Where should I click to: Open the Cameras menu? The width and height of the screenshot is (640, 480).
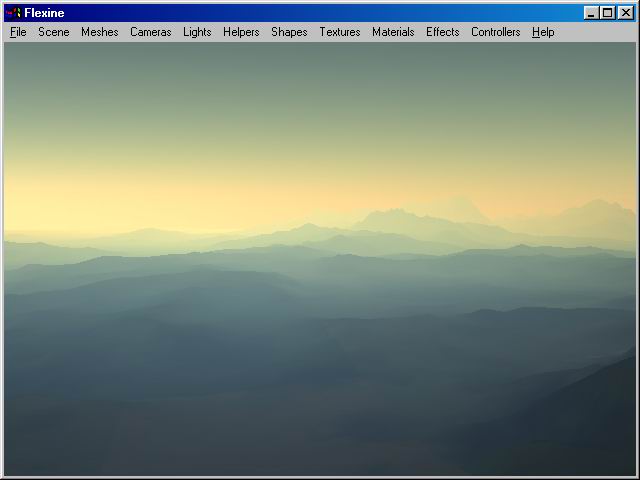tap(151, 32)
